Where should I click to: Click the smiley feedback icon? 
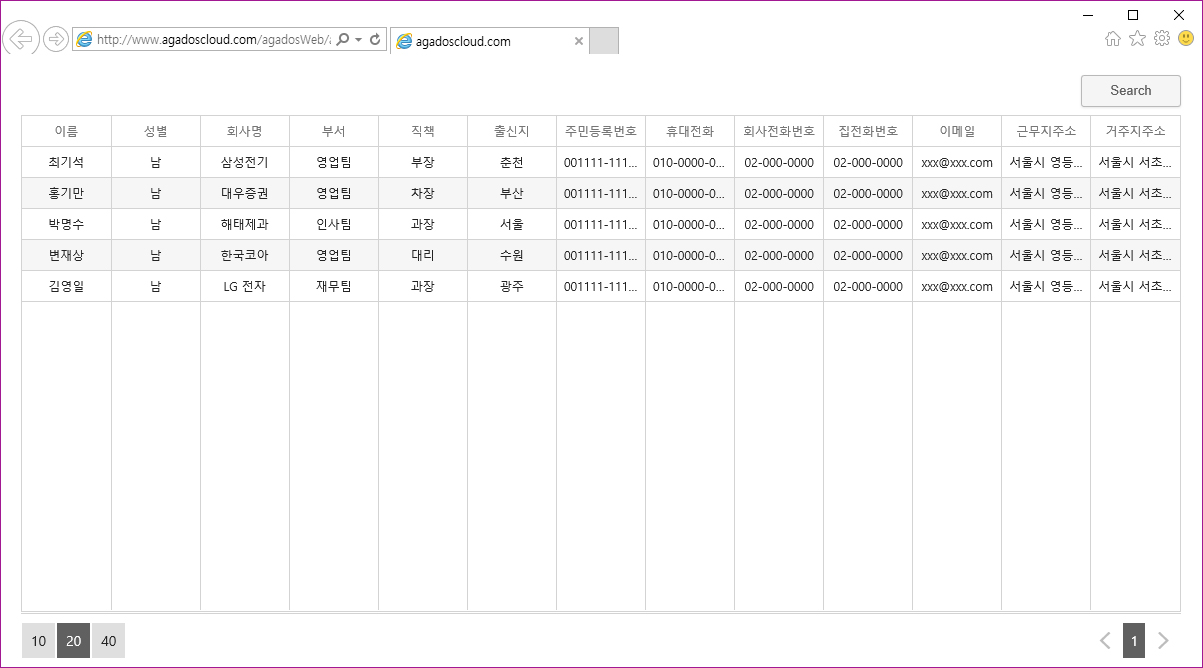click(x=1186, y=39)
